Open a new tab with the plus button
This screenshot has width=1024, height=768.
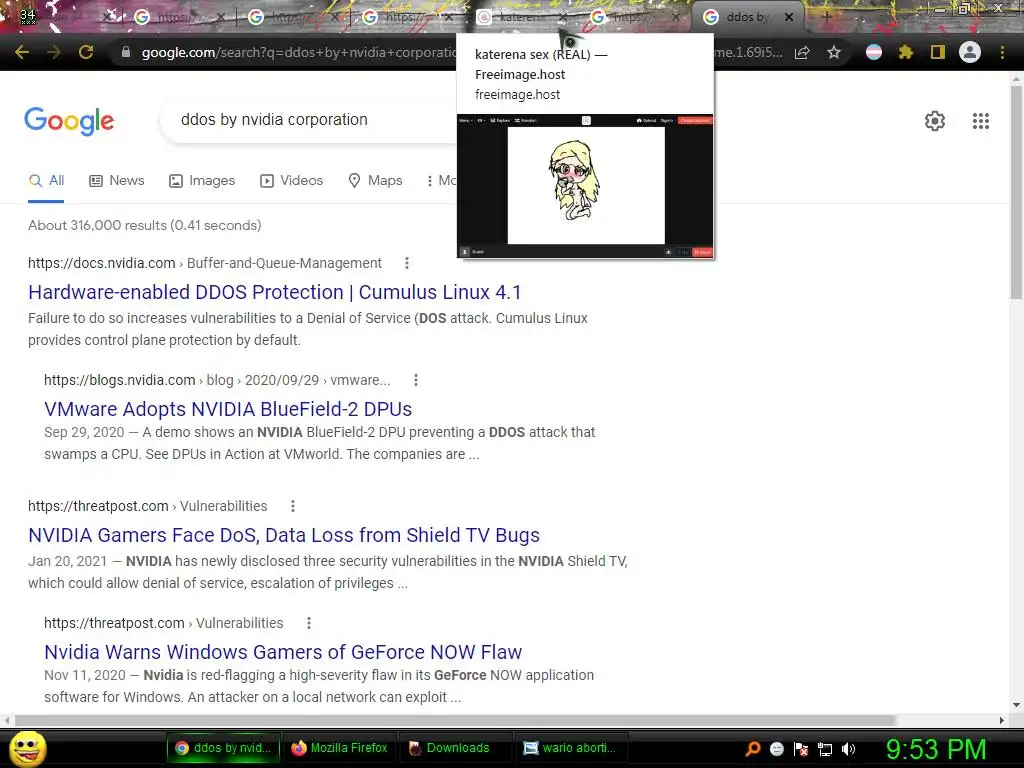click(x=826, y=18)
